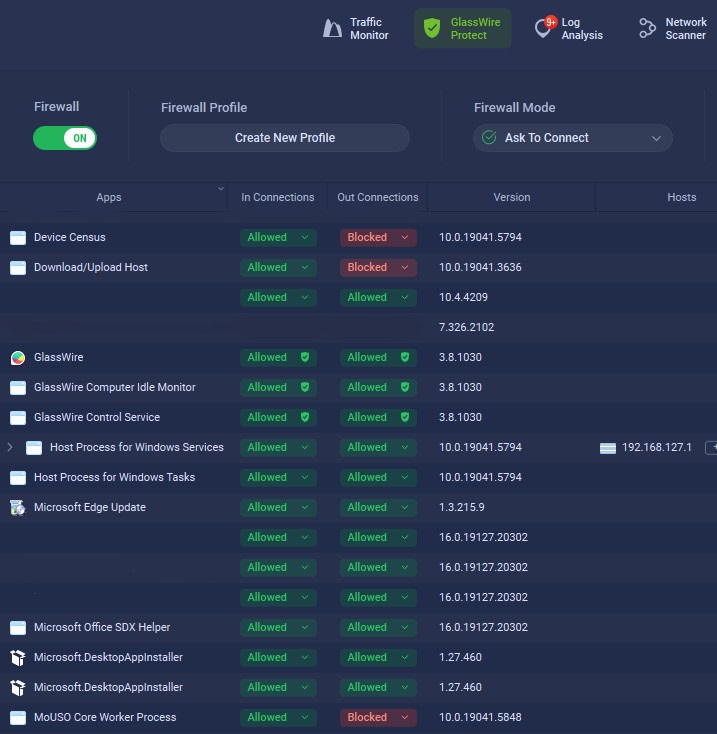Open MoUSO Core Worker Process Blocked dropdown
The height and width of the screenshot is (734, 717).
(378, 718)
